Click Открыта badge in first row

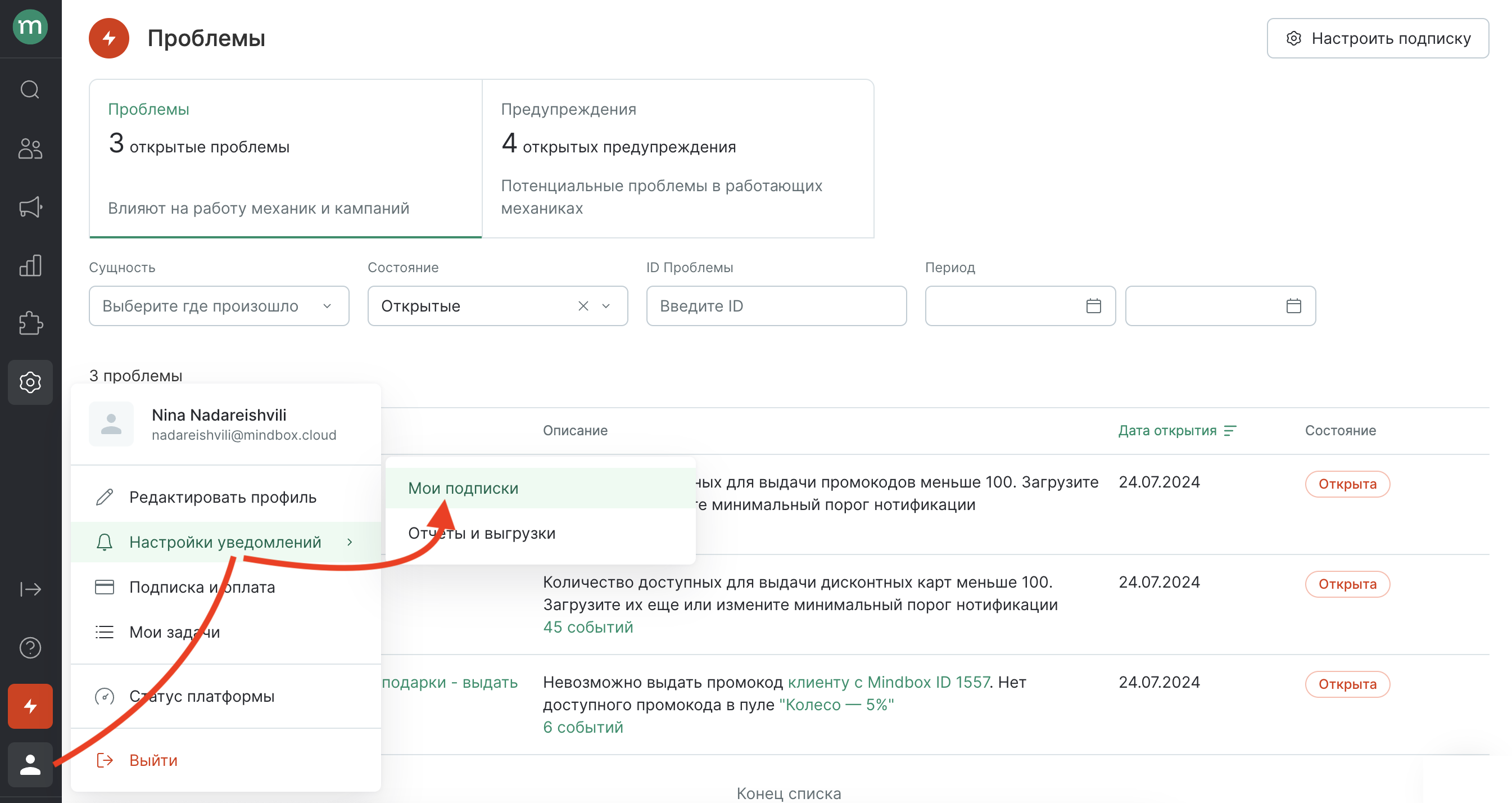(x=1347, y=484)
